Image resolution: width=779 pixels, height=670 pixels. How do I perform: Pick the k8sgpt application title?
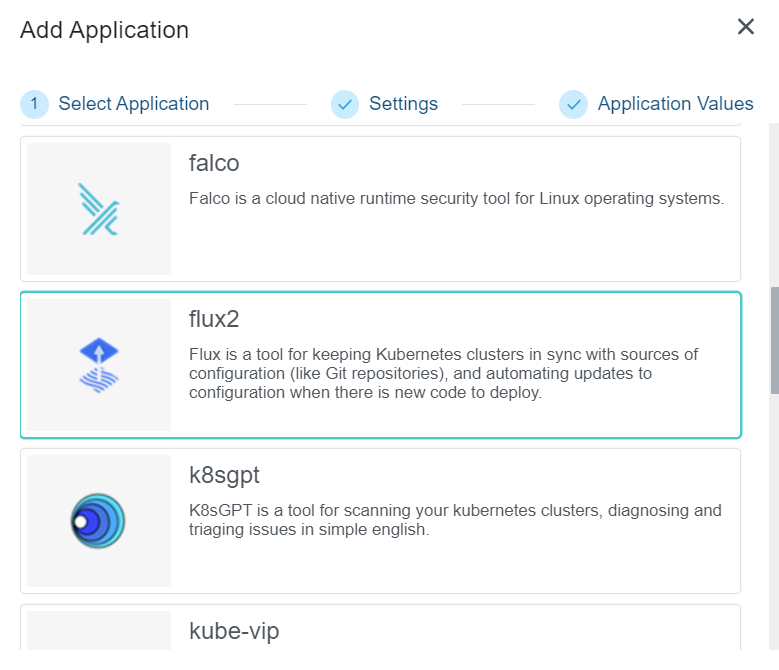click(224, 475)
